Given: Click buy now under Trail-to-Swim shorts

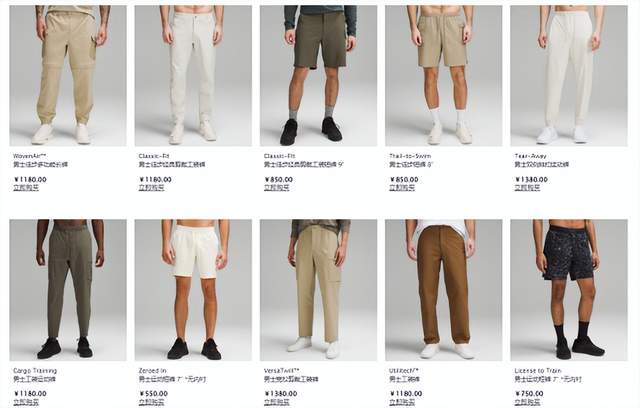Looking at the screenshot, I should tap(402, 188).
